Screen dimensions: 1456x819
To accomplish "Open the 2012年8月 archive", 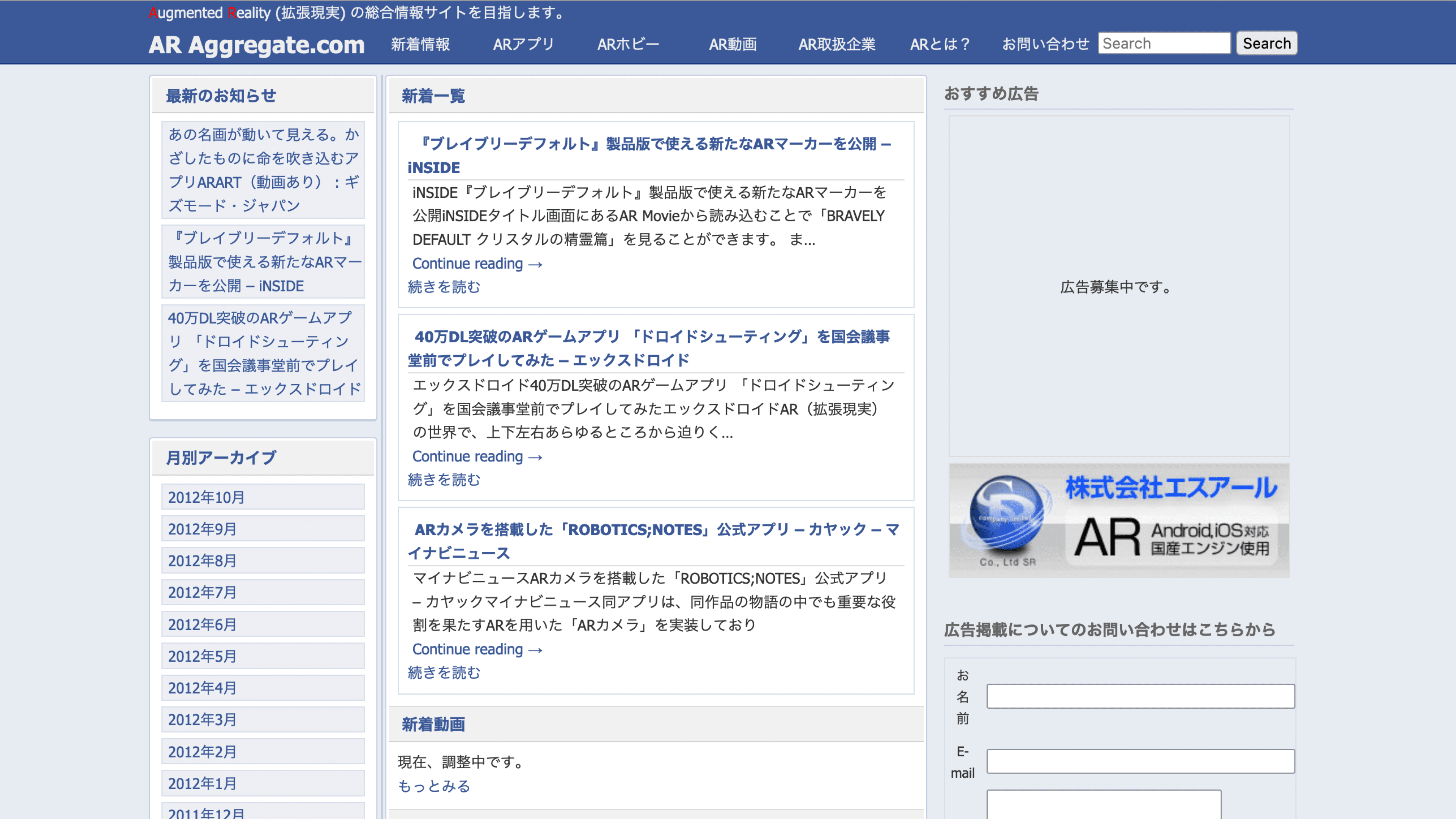I will pyautogui.click(x=263, y=560).
